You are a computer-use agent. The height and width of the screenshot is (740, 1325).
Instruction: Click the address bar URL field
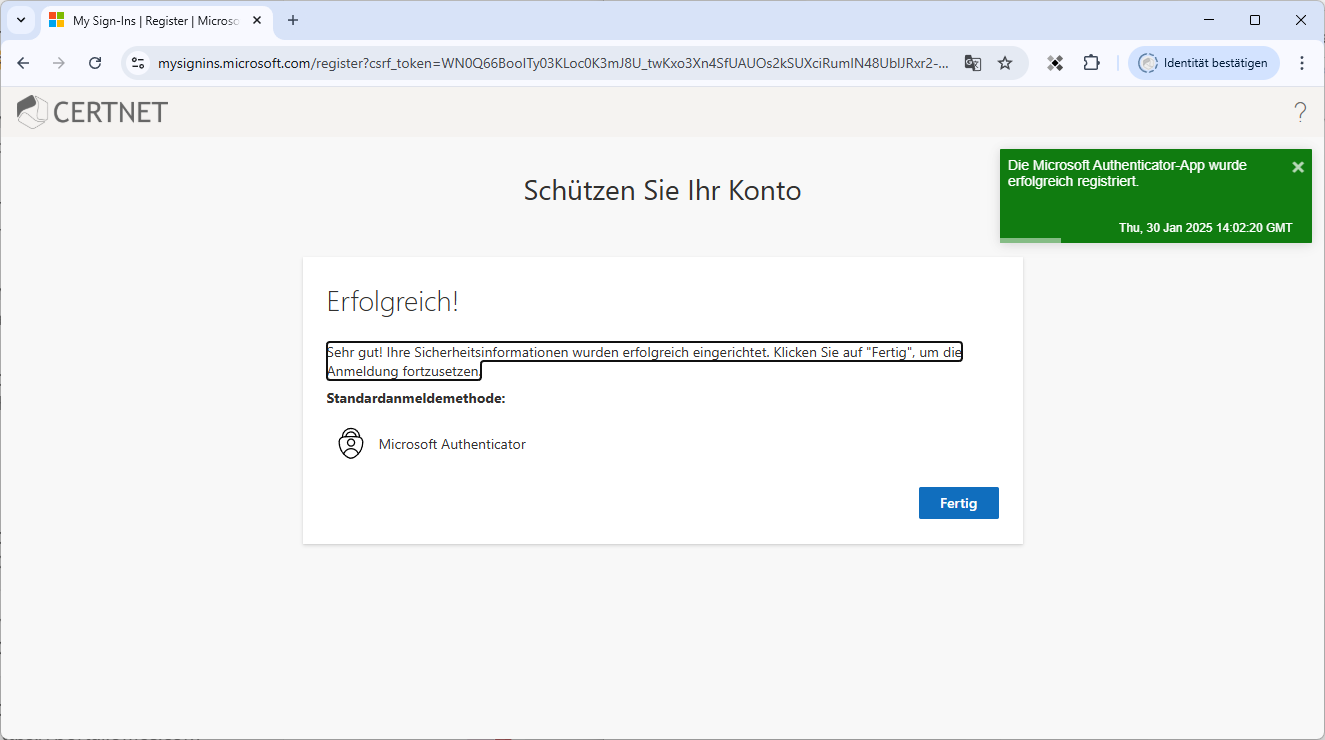(x=550, y=63)
